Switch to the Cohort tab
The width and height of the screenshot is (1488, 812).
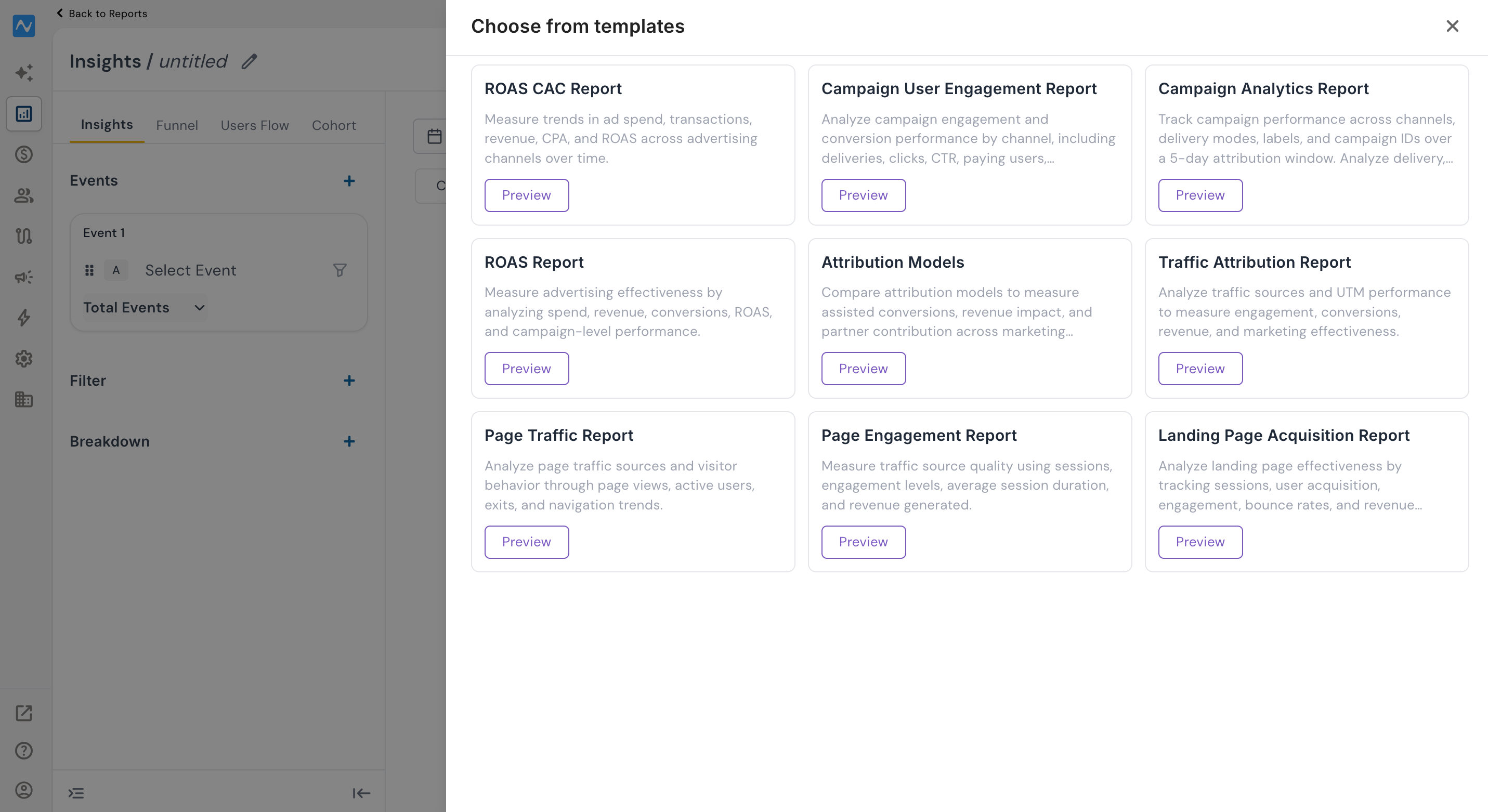(334, 125)
